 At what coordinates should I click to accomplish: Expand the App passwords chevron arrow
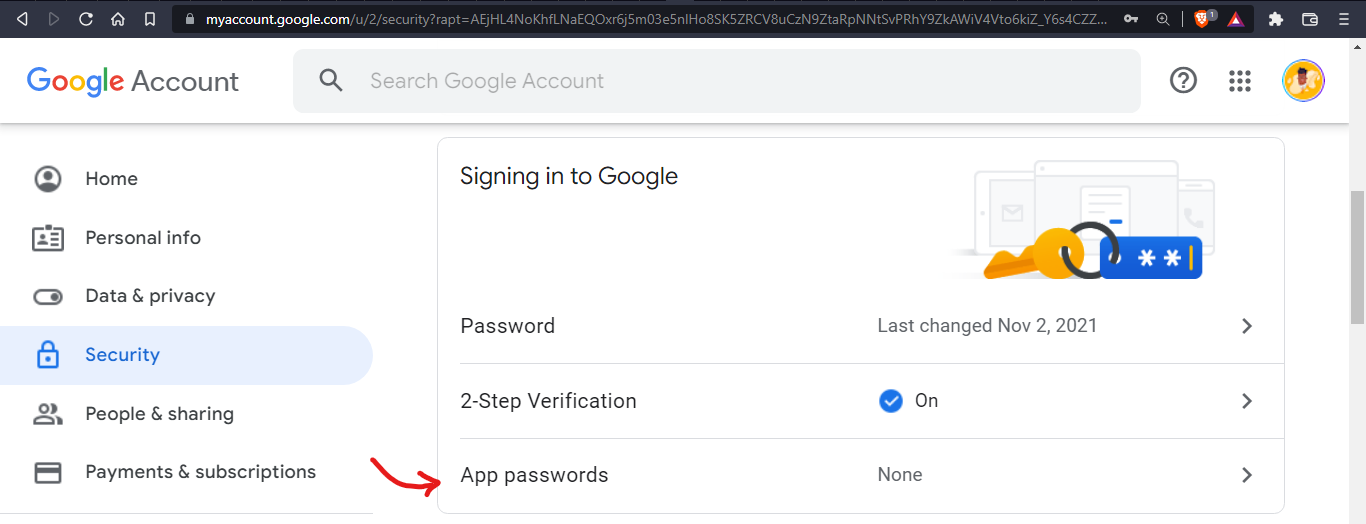click(x=1247, y=475)
